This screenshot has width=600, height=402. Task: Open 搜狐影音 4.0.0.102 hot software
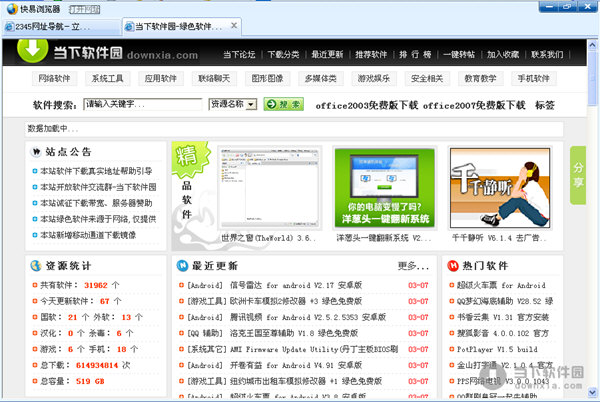click(503, 334)
